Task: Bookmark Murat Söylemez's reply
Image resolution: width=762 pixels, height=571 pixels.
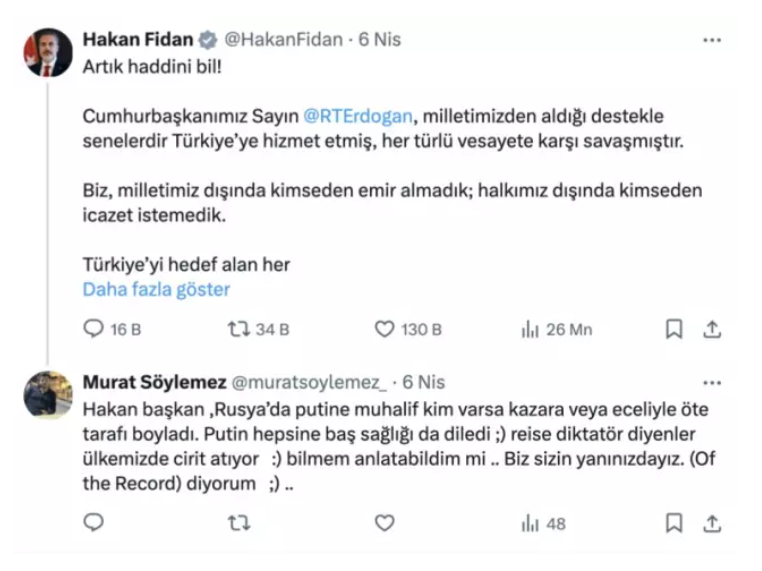Action: [674, 522]
